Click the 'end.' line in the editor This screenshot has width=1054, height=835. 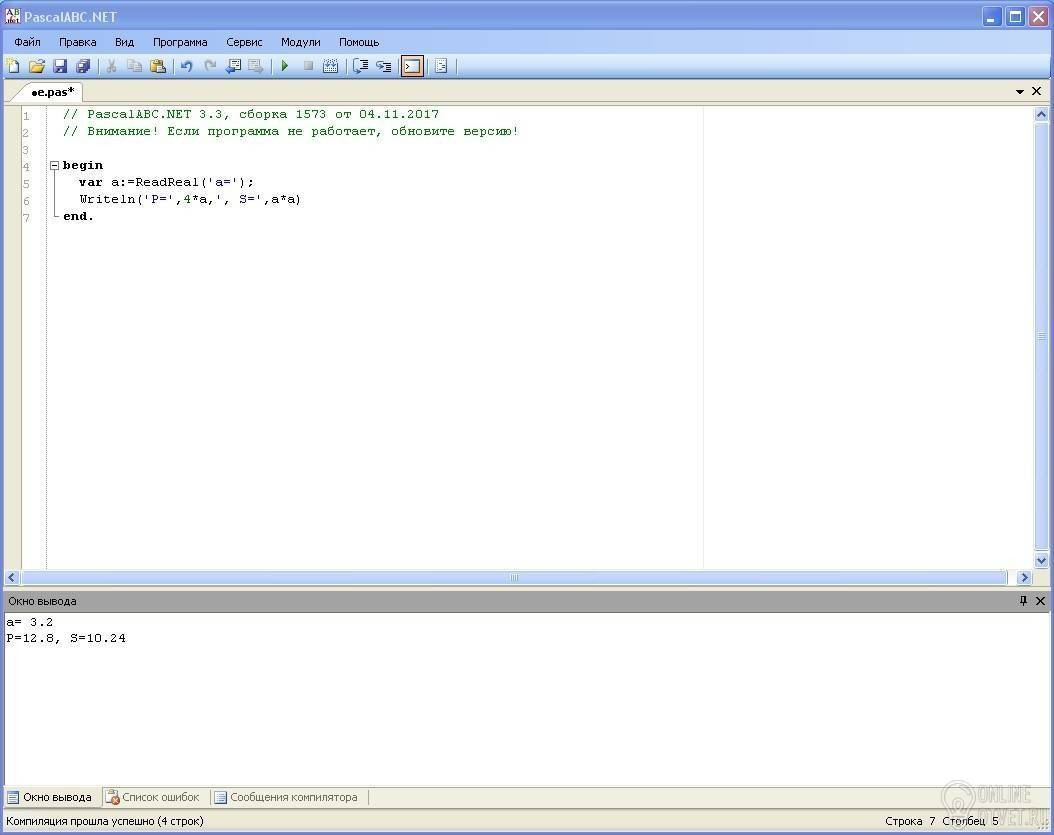click(78, 216)
